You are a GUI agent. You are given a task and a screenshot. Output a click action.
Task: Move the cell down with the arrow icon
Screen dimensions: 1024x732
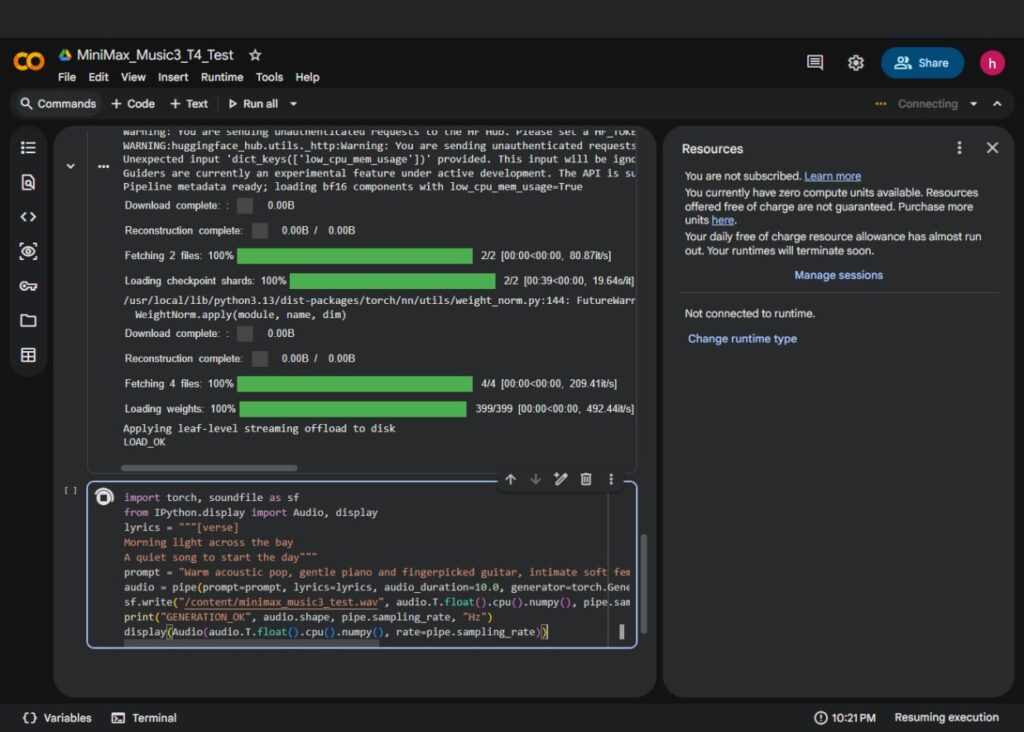click(536, 479)
